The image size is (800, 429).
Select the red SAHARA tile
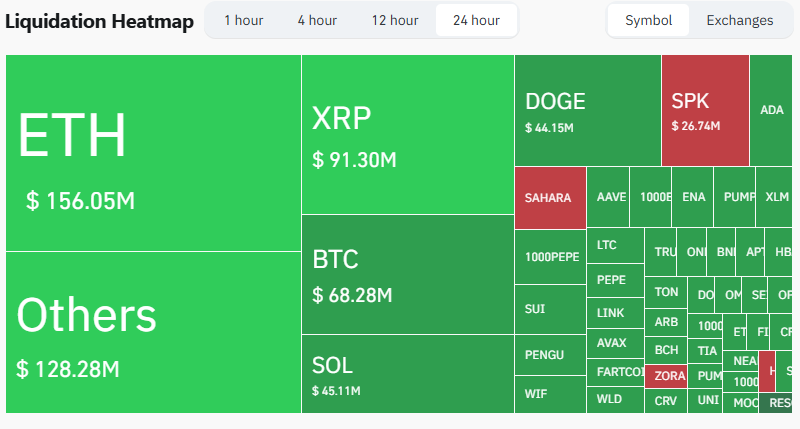click(549, 198)
